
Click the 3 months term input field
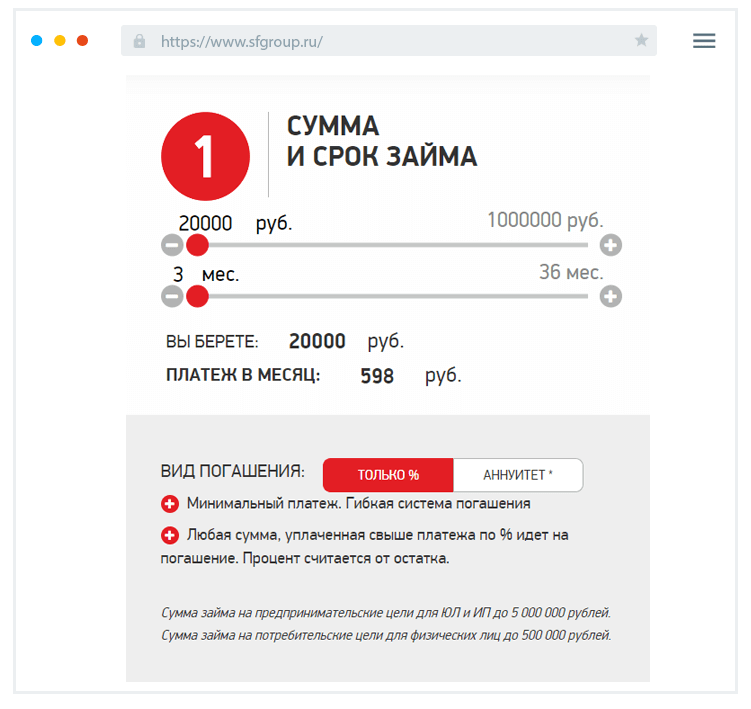(x=179, y=274)
